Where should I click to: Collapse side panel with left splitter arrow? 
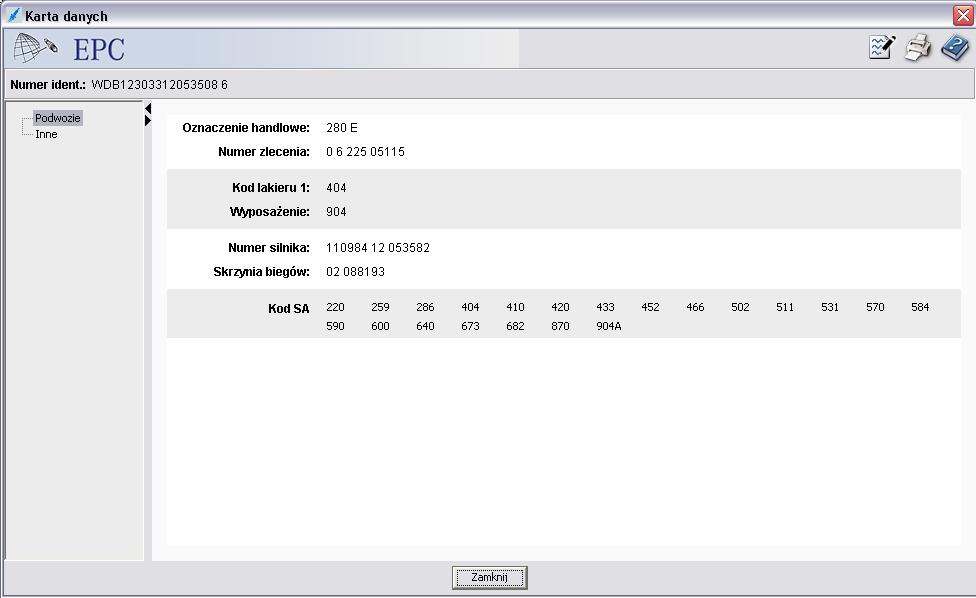click(x=148, y=108)
